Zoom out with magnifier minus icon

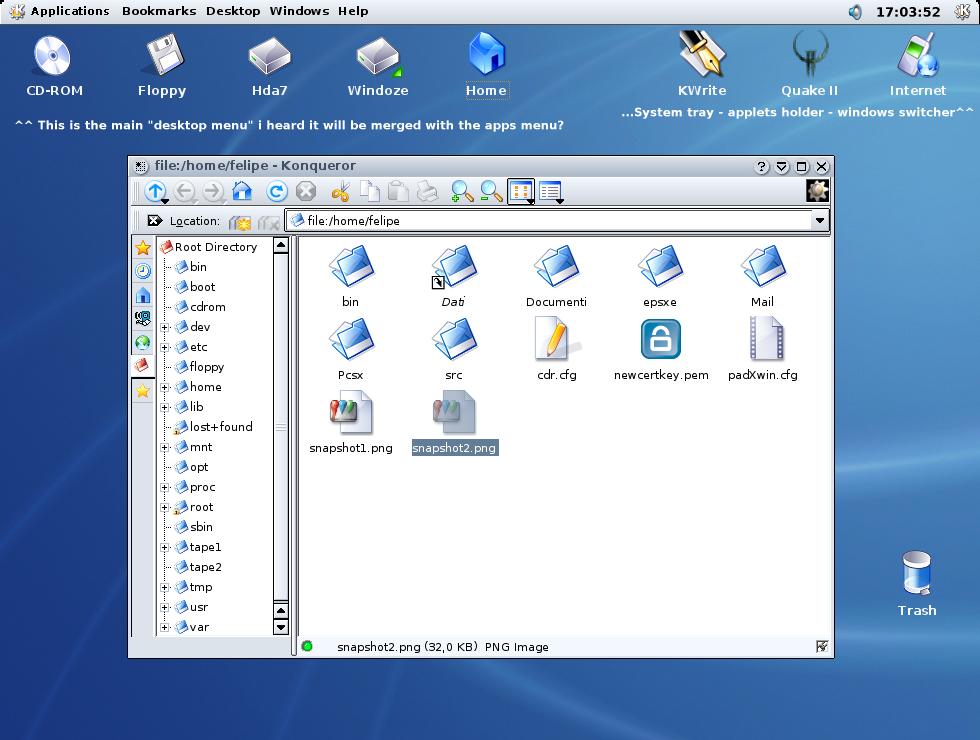coord(491,191)
